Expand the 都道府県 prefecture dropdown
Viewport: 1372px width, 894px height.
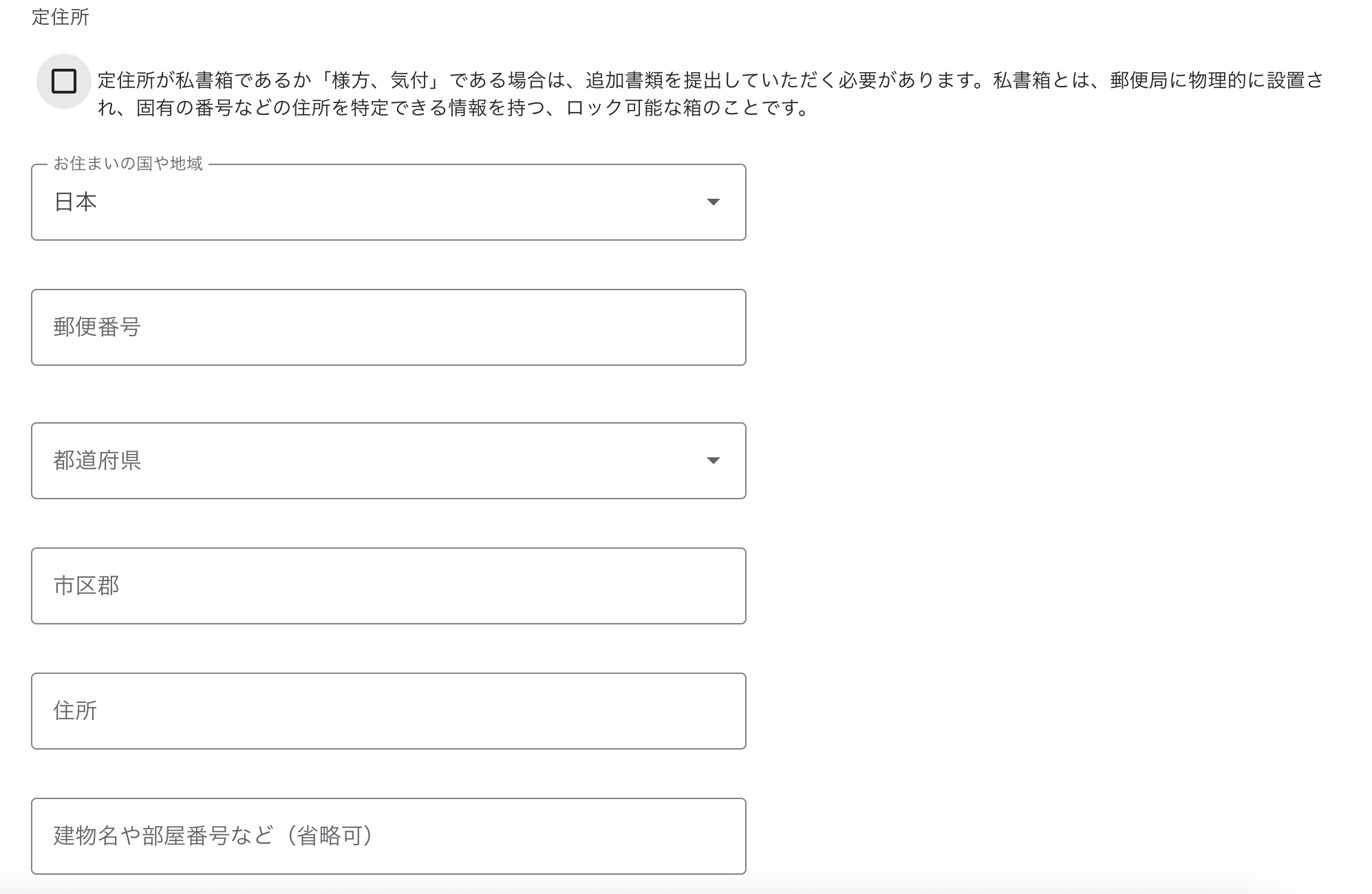[x=388, y=461]
